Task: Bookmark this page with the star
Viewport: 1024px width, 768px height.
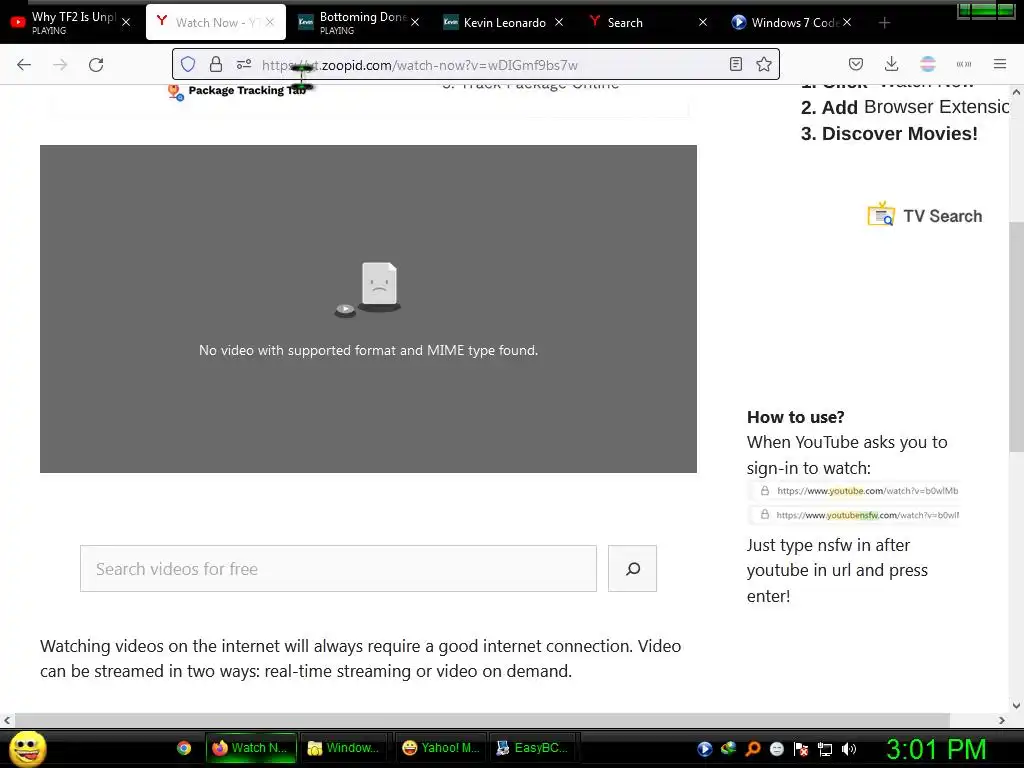Action: (x=763, y=64)
